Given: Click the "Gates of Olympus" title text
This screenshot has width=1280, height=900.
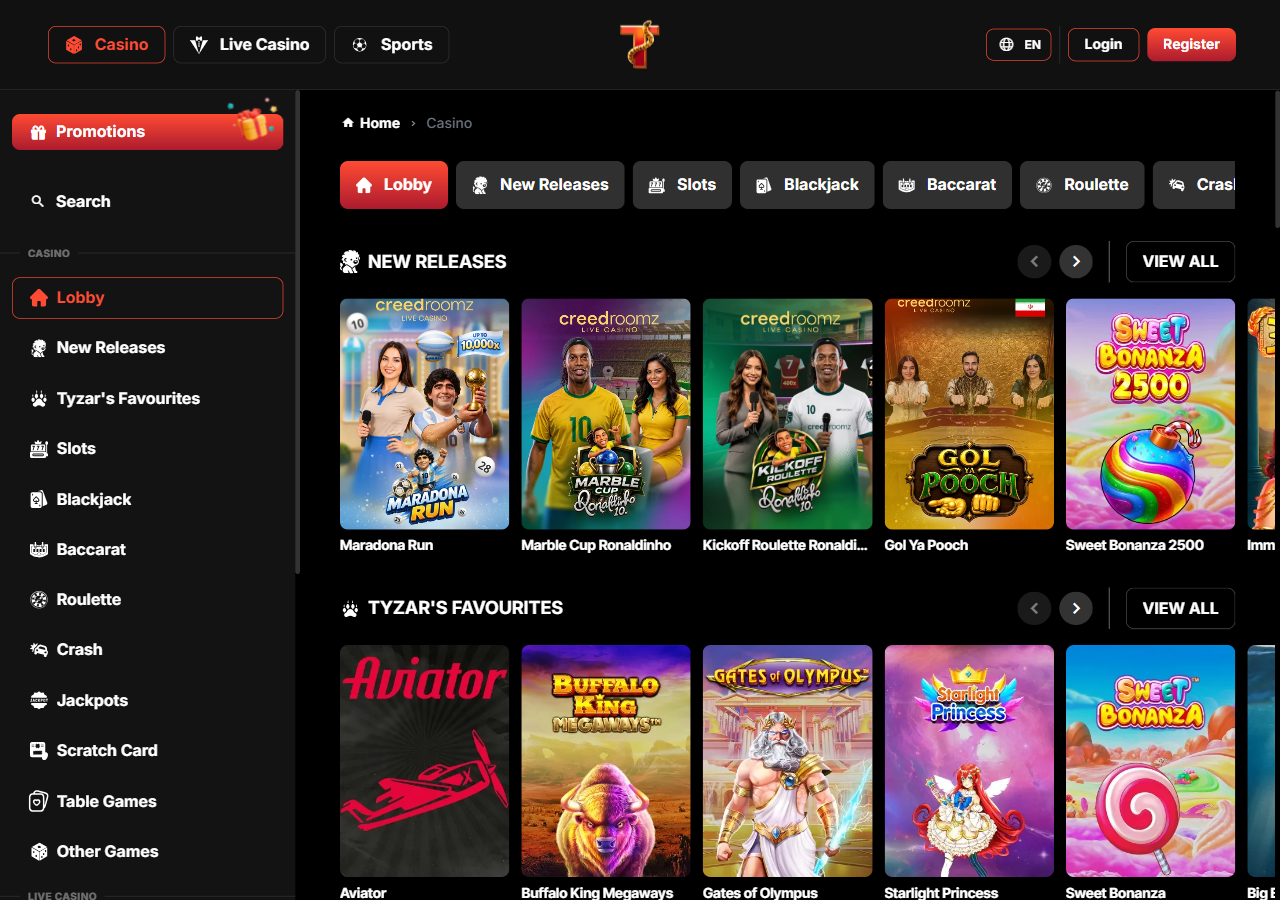Looking at the screenshot, I should pos(760,892).
